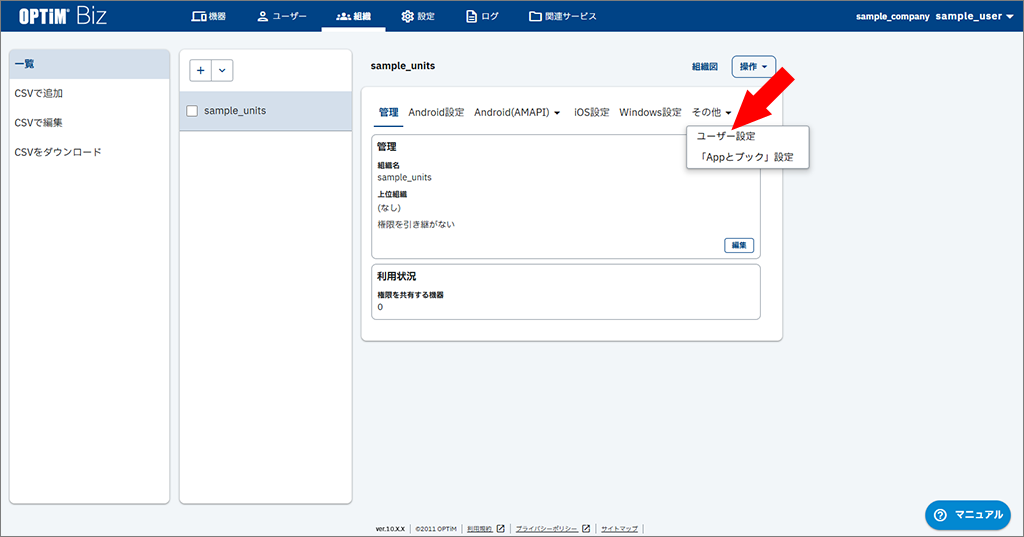Open 関連サービス related services

[562, 16]
